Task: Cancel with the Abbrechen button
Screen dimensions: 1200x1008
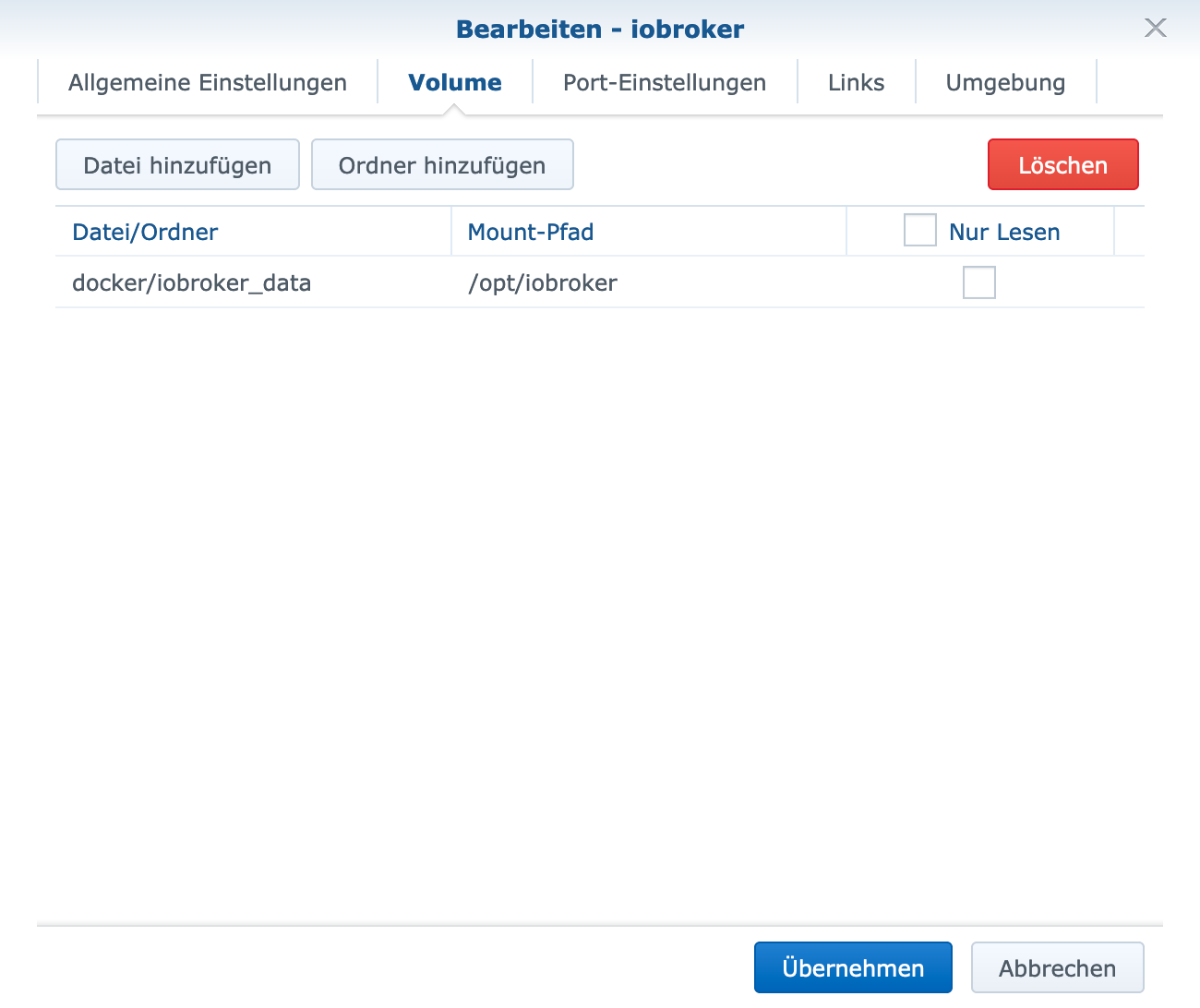Action: (x=1057, y=967)
